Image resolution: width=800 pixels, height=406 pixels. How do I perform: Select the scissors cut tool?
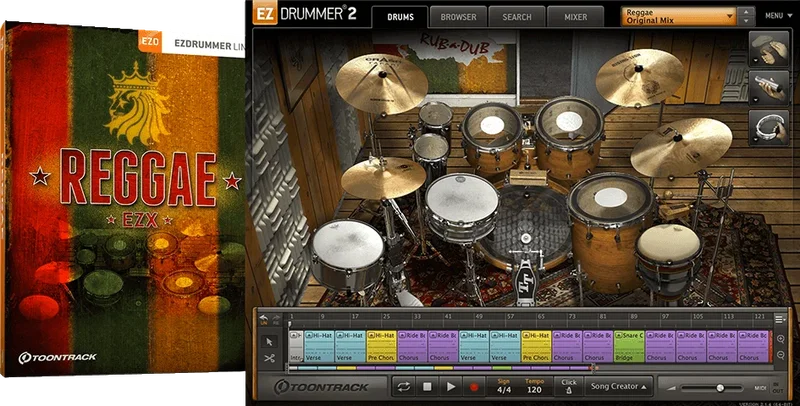click(x=269, y=359)
